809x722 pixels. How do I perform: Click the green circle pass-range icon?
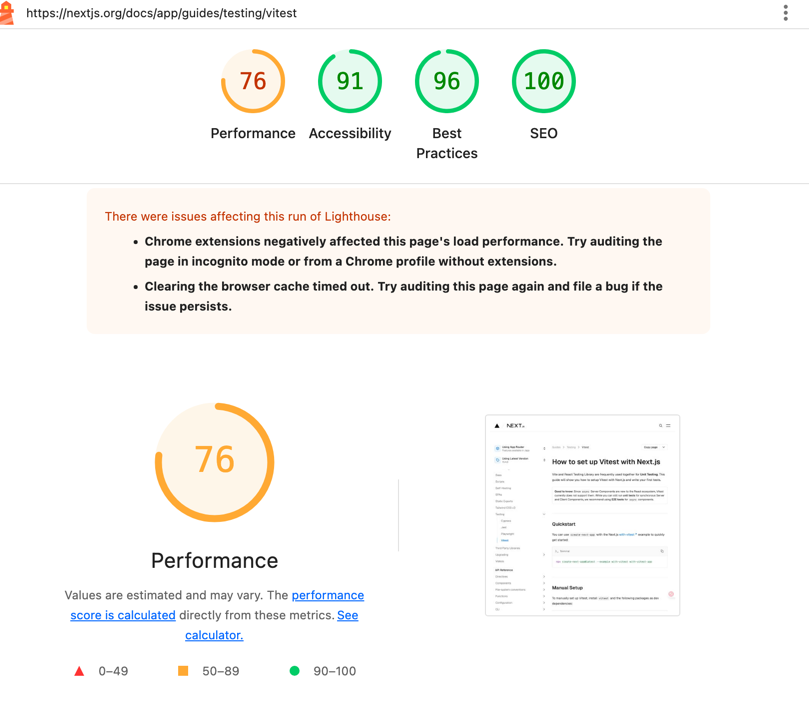[x=294, y=671]
